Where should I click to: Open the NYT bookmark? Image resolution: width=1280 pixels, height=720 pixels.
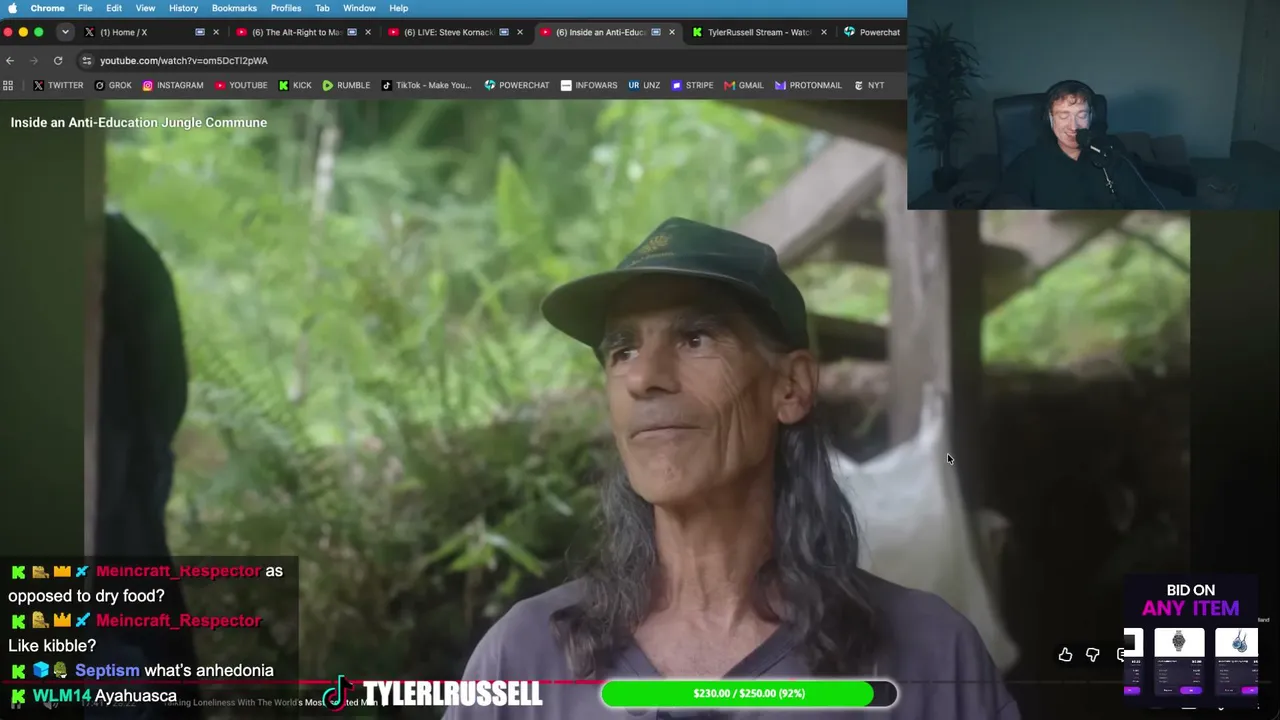[x=869, y=85]
